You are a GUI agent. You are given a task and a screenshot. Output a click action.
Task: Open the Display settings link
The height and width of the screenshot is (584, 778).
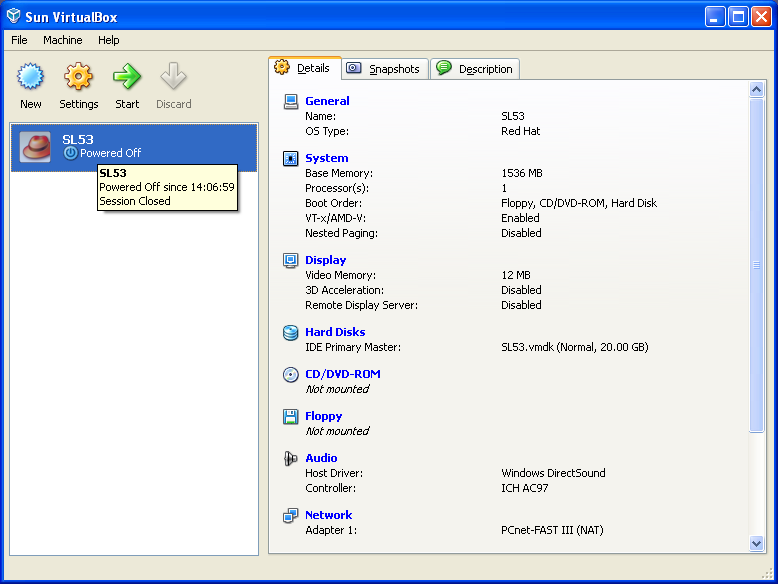coord(325,260)
